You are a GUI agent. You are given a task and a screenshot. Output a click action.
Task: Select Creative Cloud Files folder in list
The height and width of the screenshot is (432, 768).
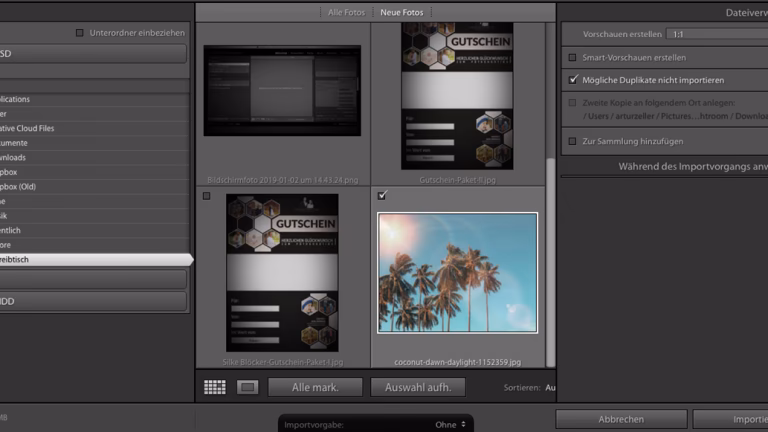[x=30, y=129]
